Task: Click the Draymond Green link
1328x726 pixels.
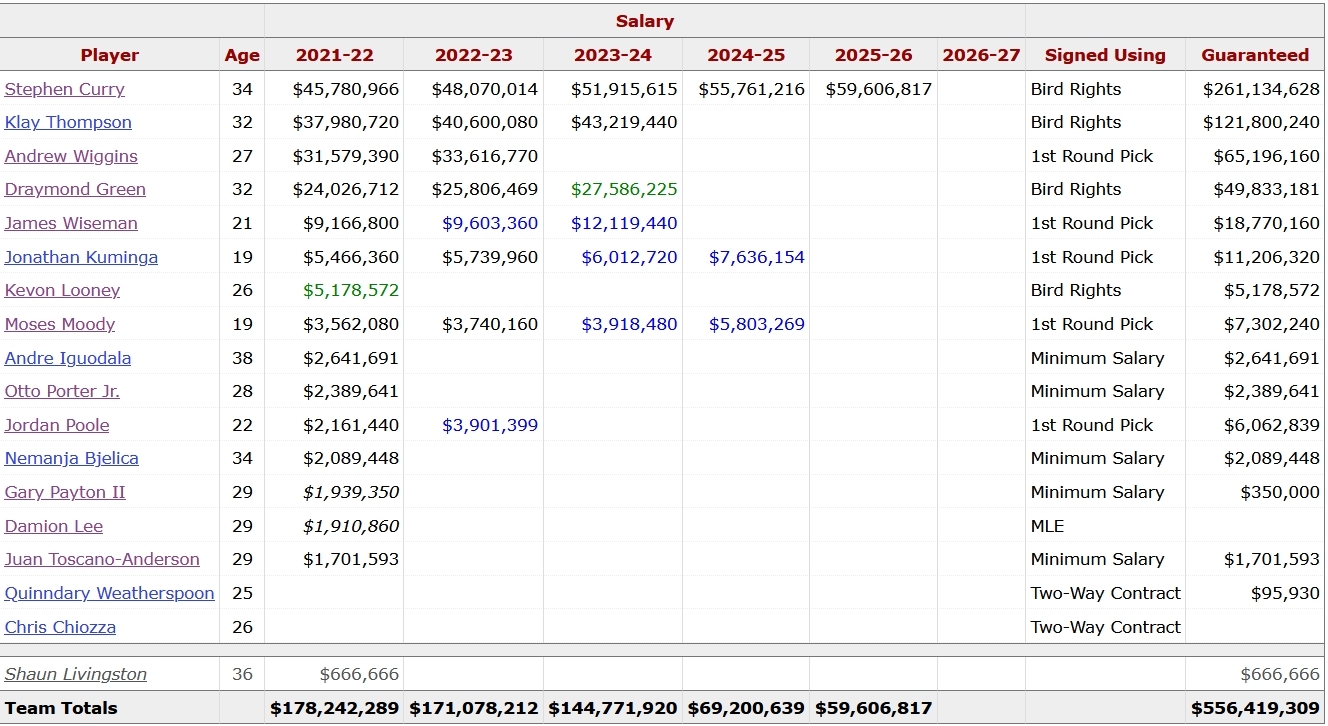Action: pyautogui.click(x=75, y=189)
